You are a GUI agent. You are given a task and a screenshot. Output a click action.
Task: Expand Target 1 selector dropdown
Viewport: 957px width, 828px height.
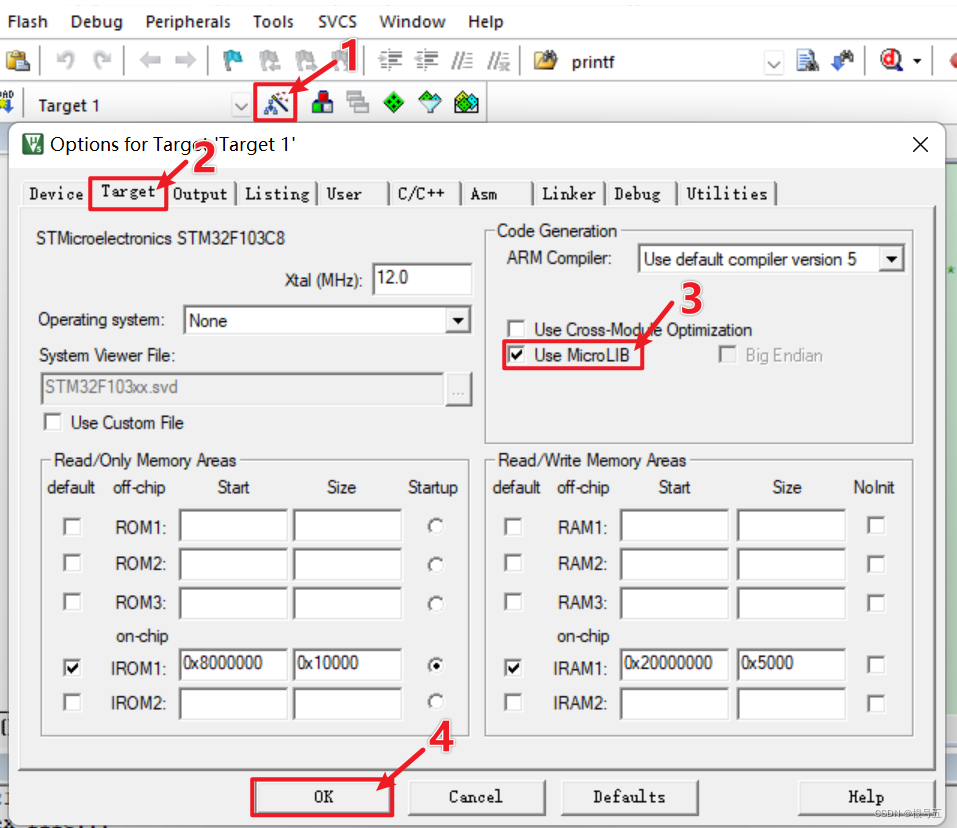click(x=241, y=106)
